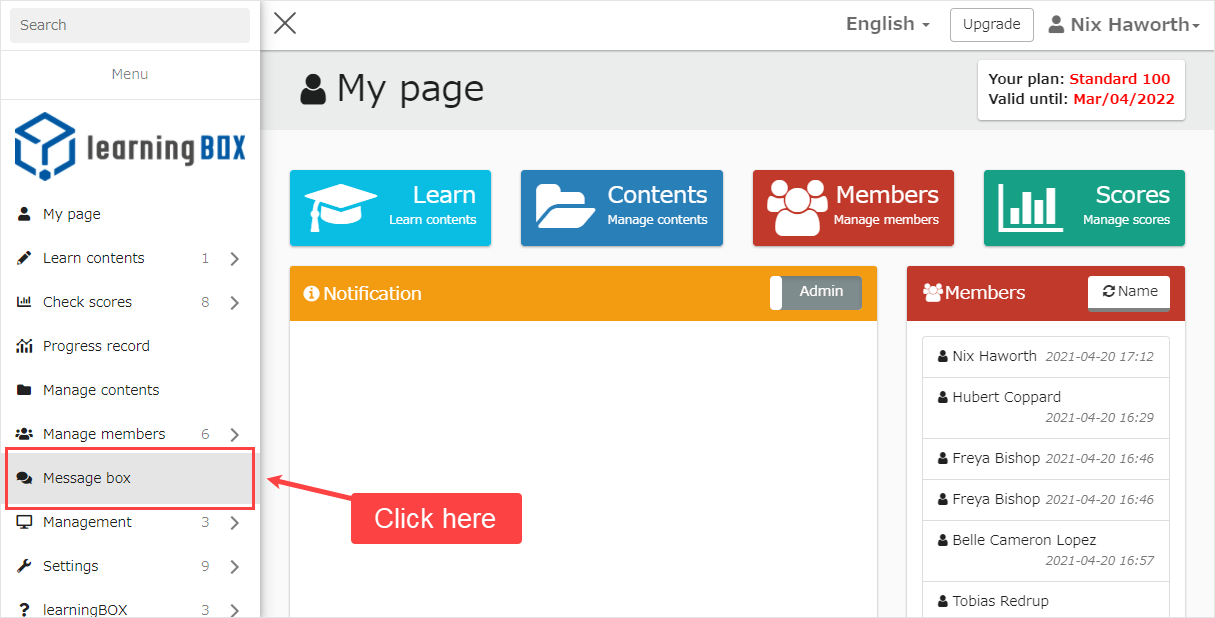Open the Contents folder tile
Screen dimensions: 1215x618
pos(621,207)
